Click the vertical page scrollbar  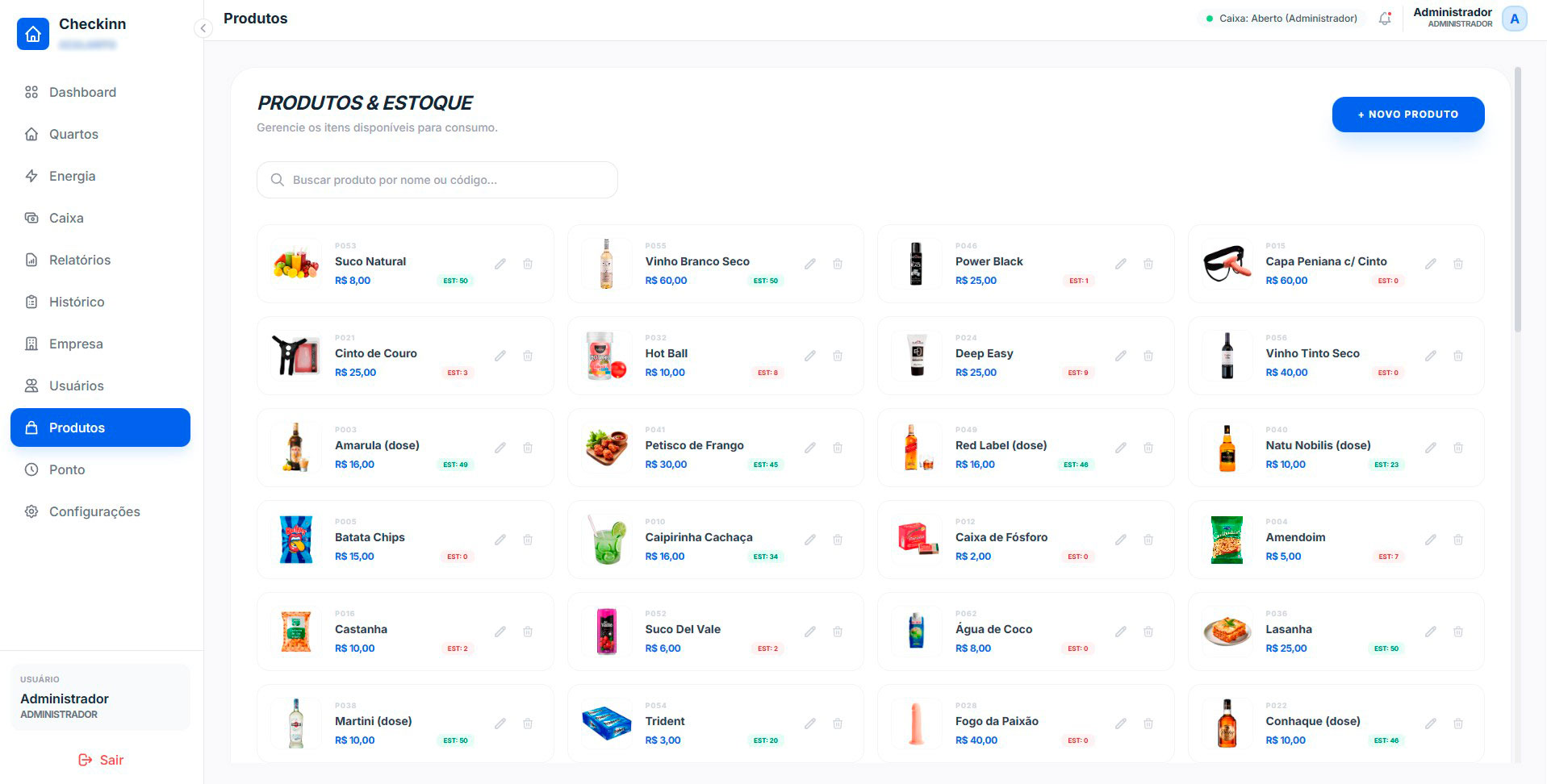pos(1518,199)
